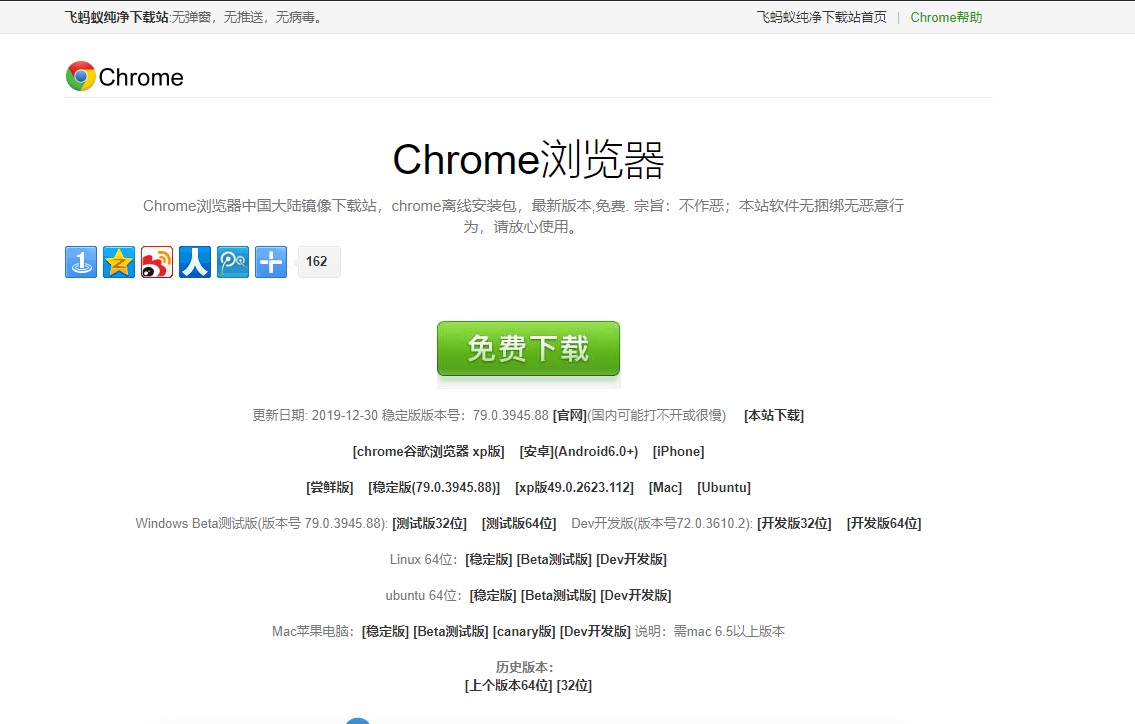Click the first blue one-click share icon
1135x724 pixels.
(x=81, y=262)
